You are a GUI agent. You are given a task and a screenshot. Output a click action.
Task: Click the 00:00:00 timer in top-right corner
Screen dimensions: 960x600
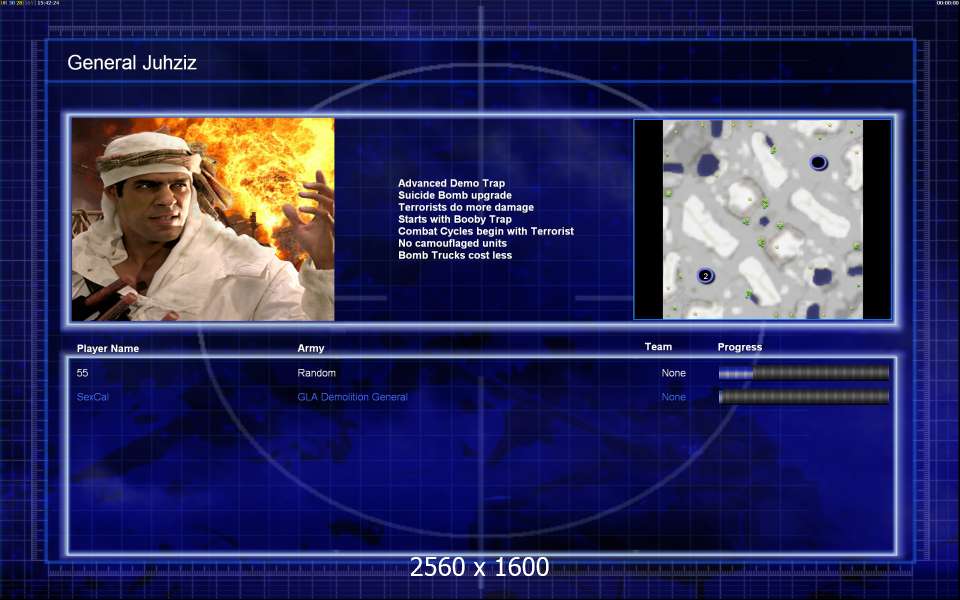[x=946, y=3]
